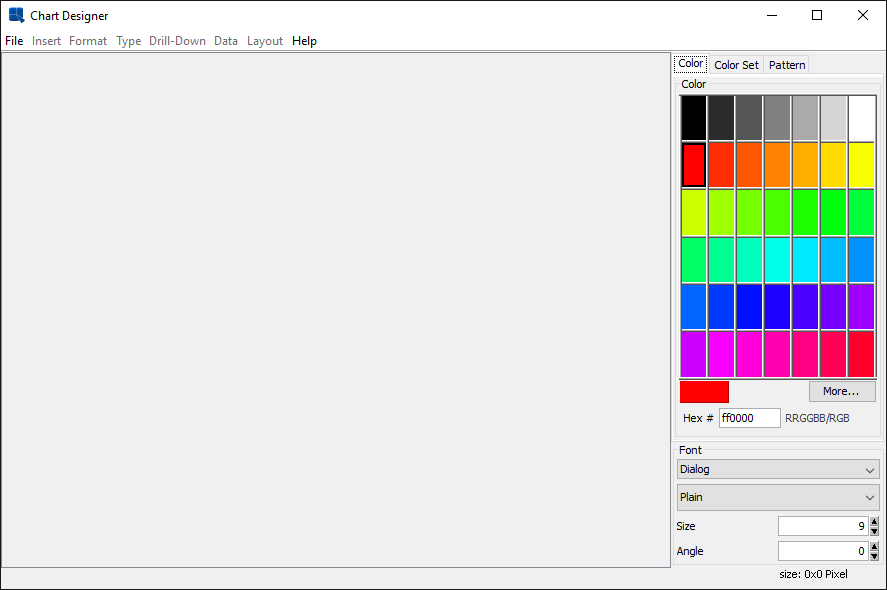Click the Hex color input field
Viewport: 887px width, 590px height.
750,418
